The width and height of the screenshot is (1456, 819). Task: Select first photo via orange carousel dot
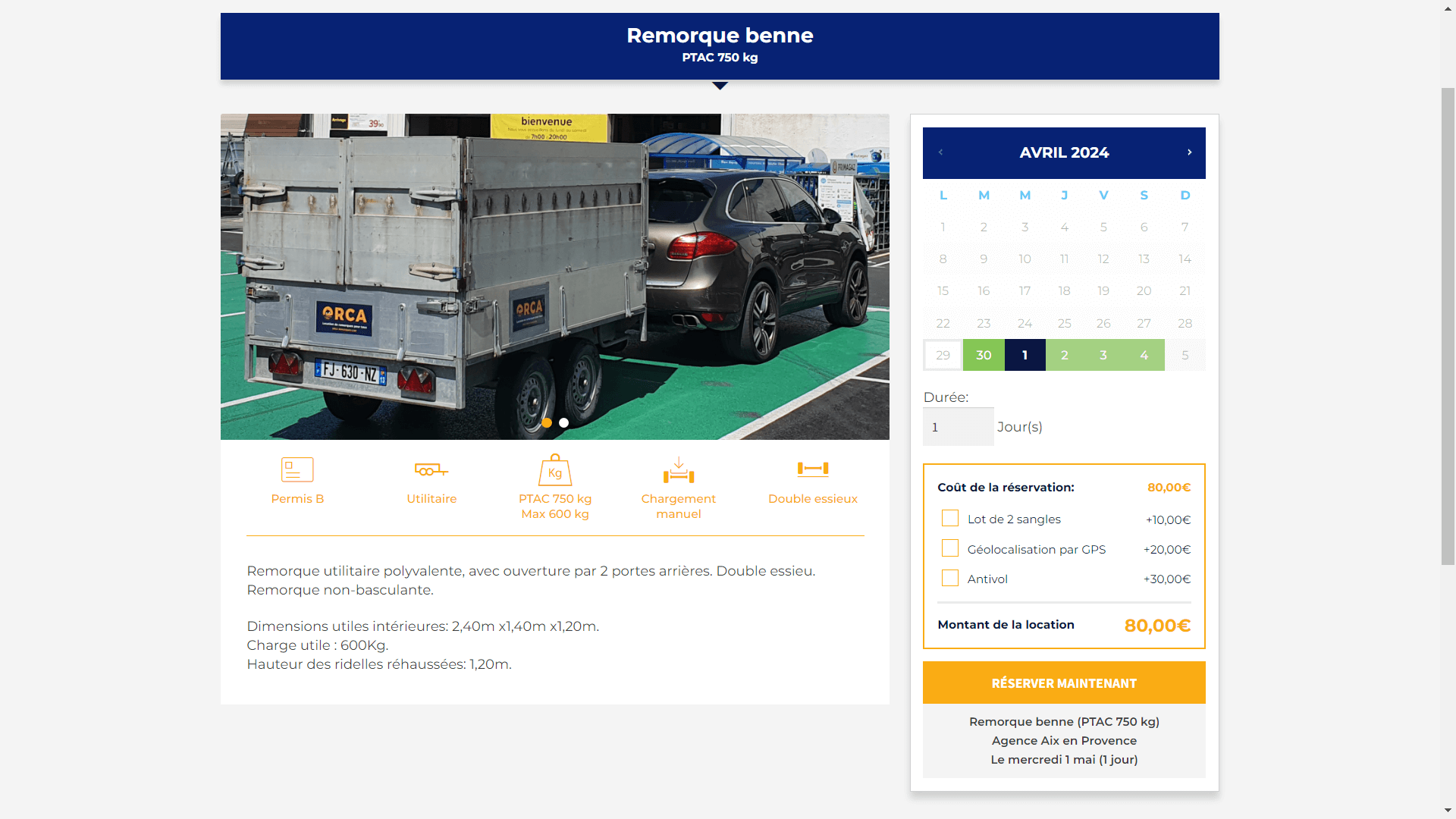pyautogui.click(x=547, y=423)
